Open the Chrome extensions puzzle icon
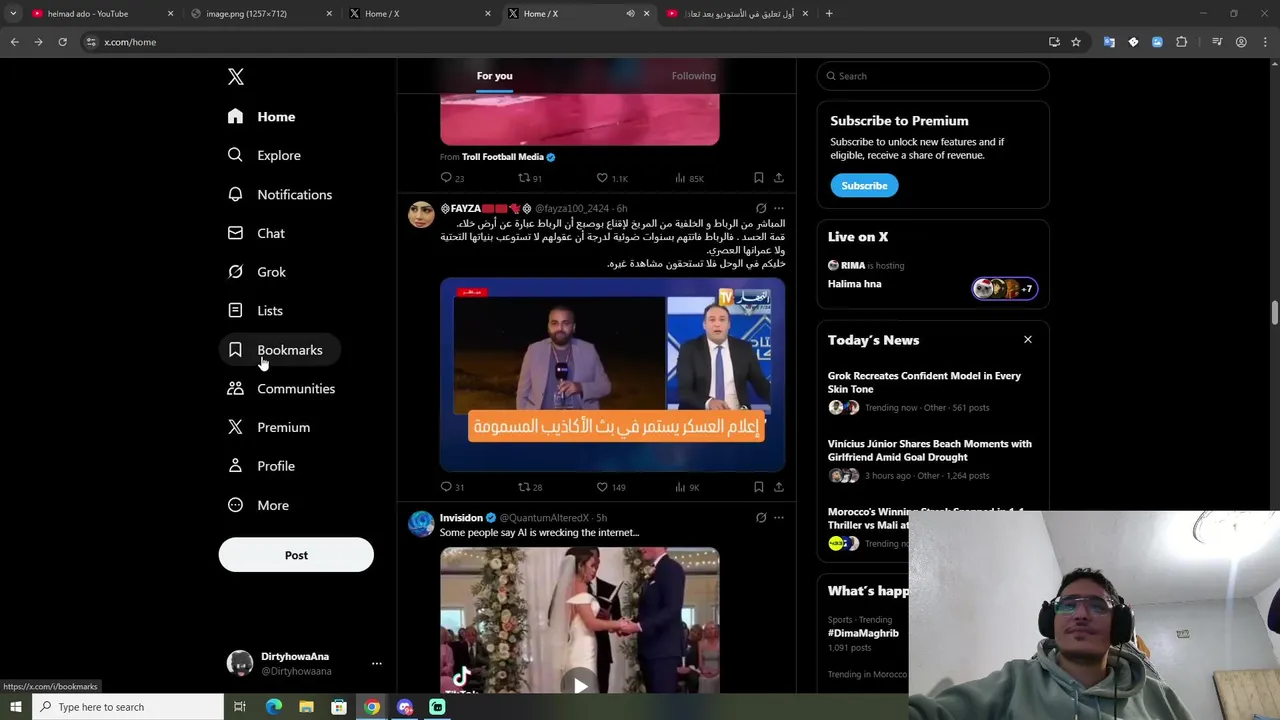Image resolution: width=1280 pixels, height=720 pixels. tap(1182, 42)
